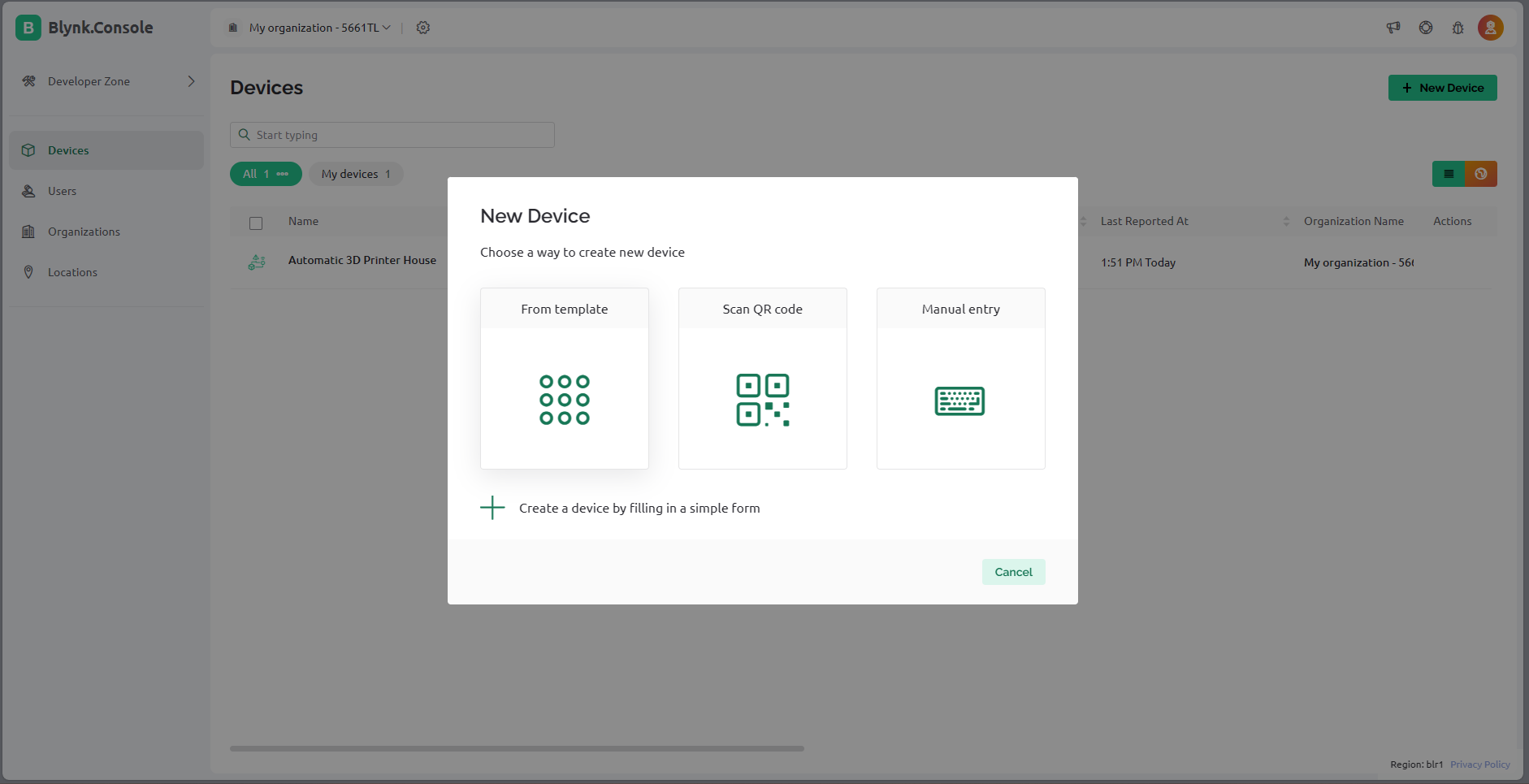Open Automatic 3D Printer House device
Image resolution: width=1529 pixels, height=784 pixels.
tap(362, 260)
